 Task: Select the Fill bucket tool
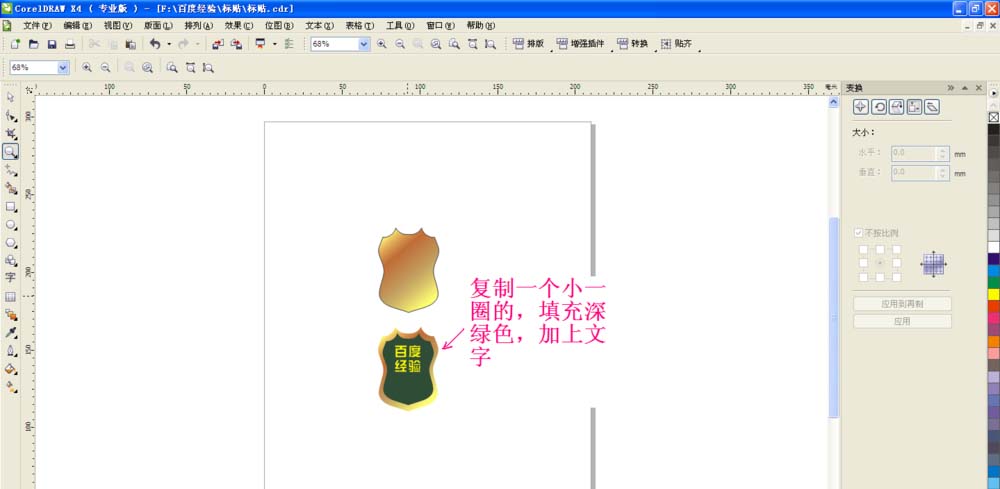[x=10, y=369]
